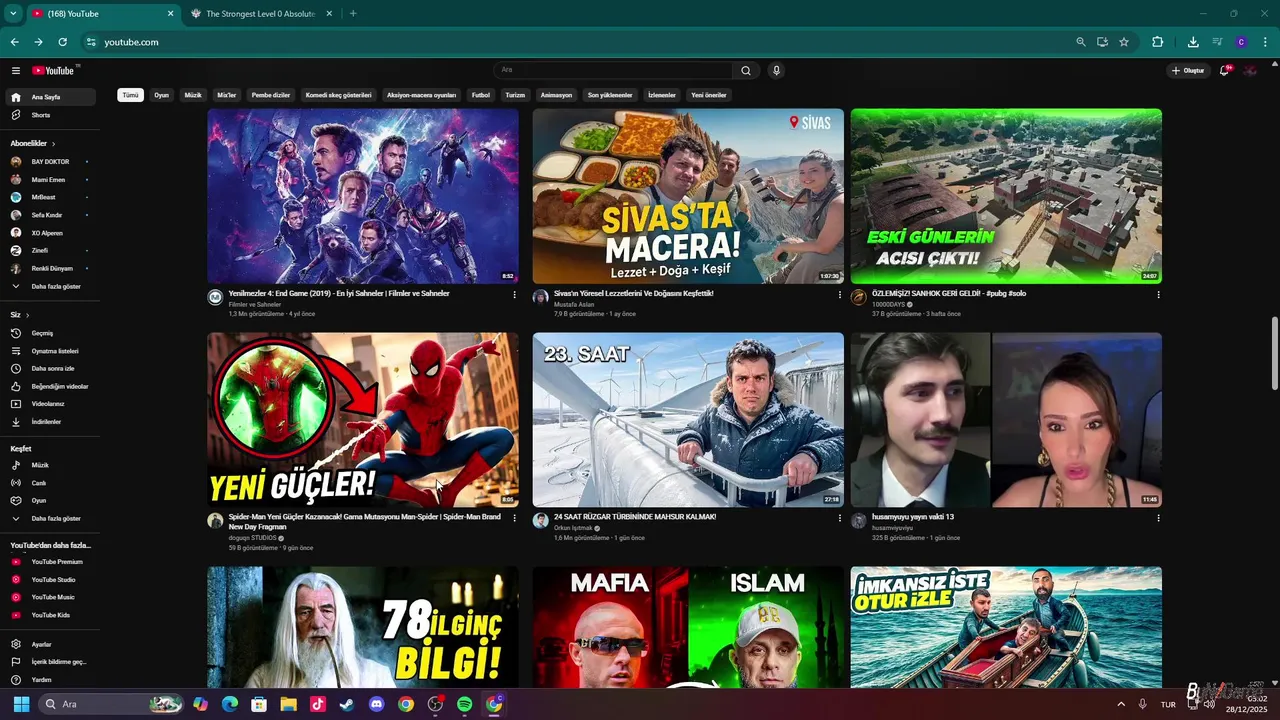Start voice search with the microphone icon

776,70
